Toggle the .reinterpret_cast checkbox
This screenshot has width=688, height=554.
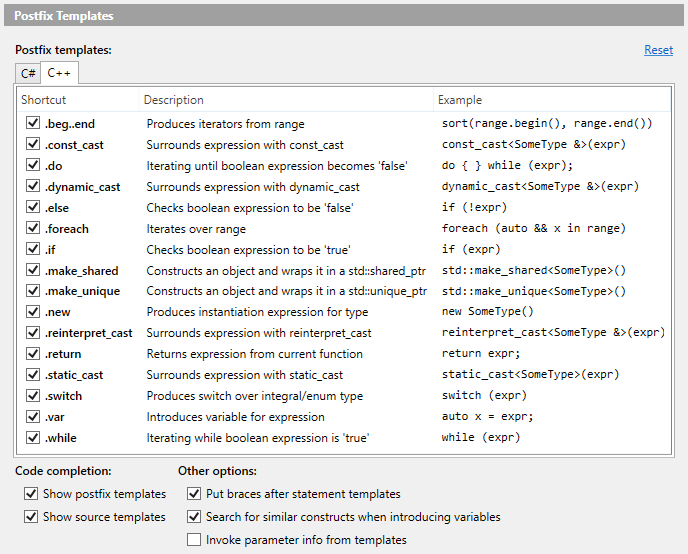tap(33, 333)
